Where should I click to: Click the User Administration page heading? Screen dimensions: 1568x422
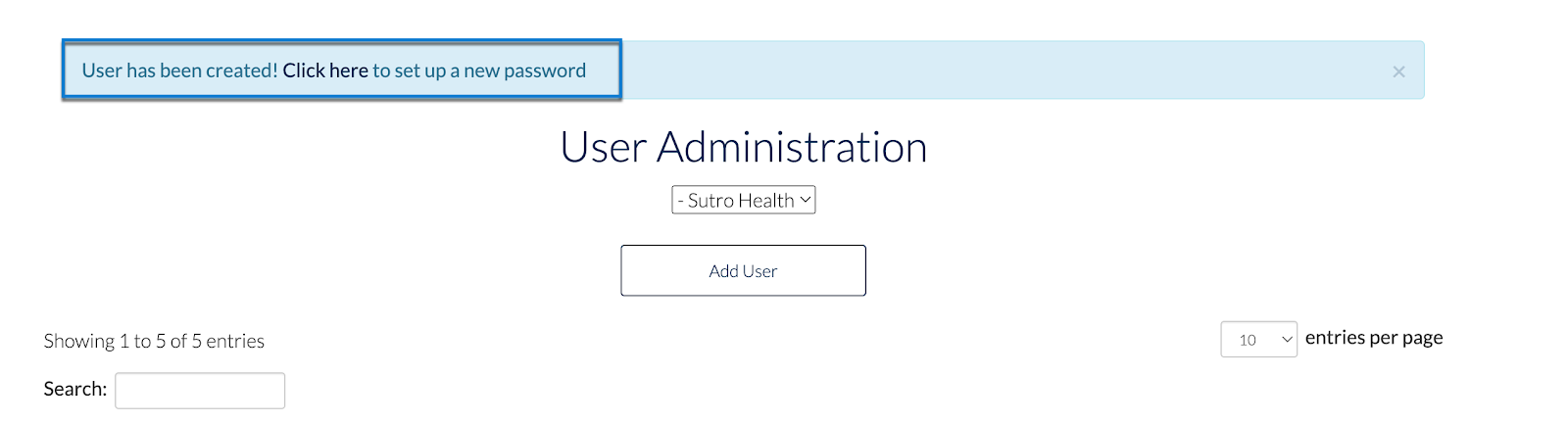[743, 147]
